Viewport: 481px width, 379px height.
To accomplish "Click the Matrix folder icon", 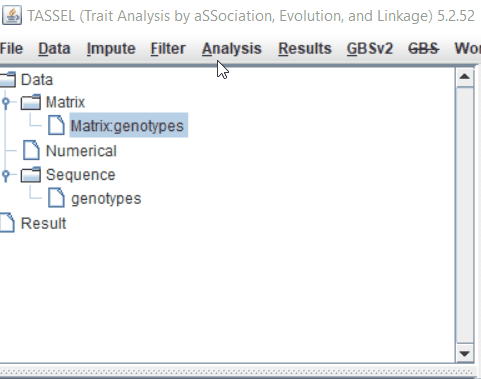I will tap(31, 102).
